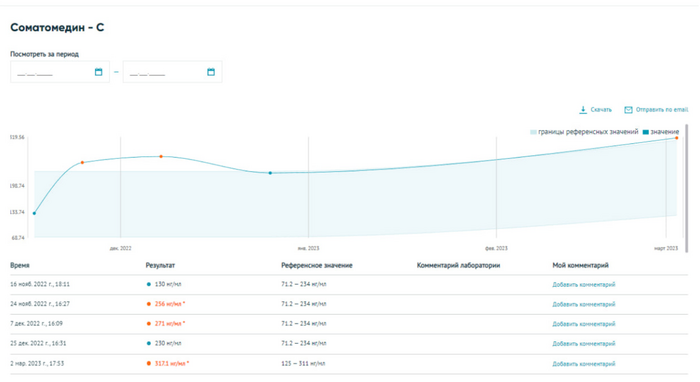Image resolution: width=700 pixels, height=382 pixels.
Task: Click the Референсное значение column header
Action: pos(317,266)
